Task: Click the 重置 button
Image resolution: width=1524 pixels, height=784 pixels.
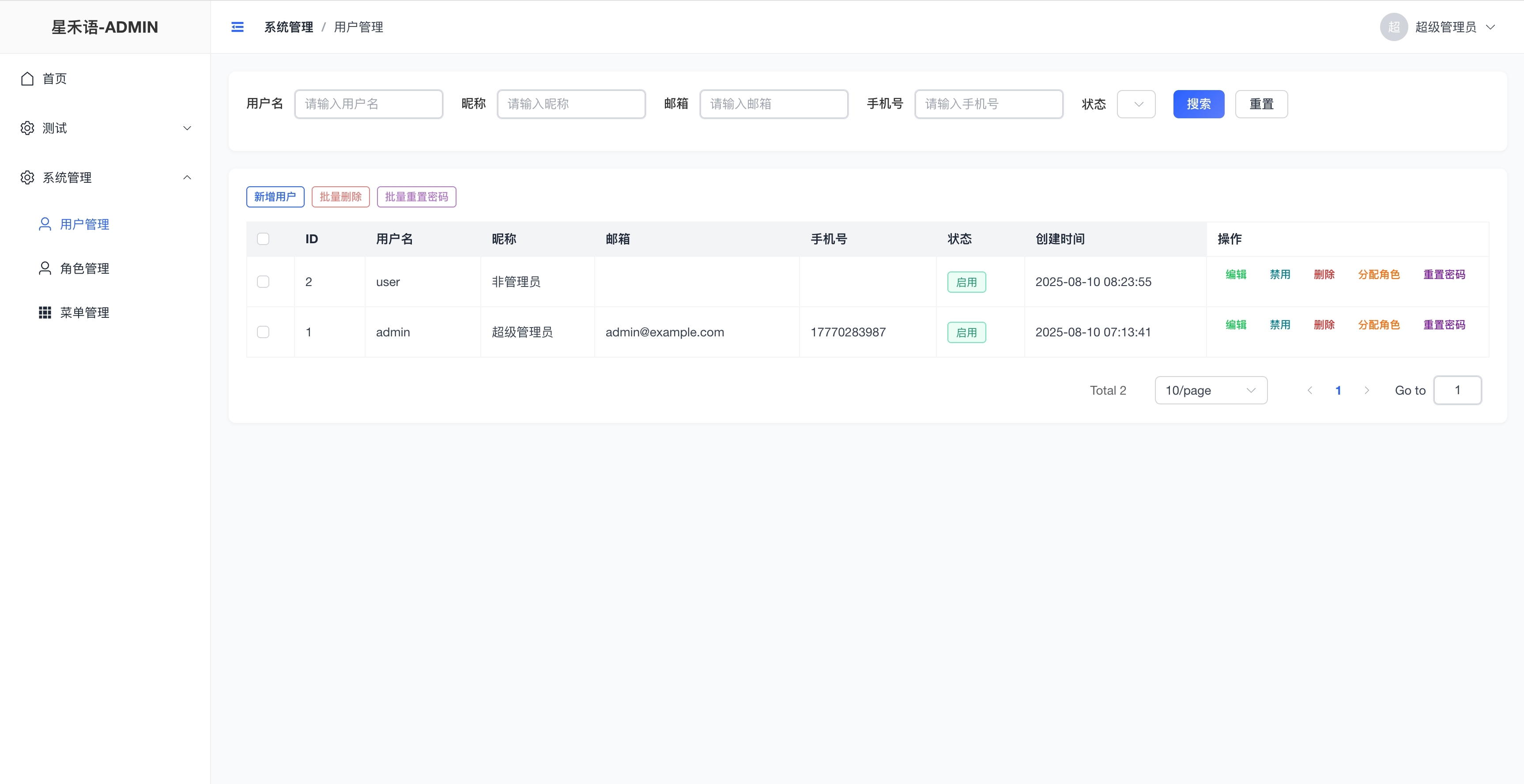Action: pos(1261,104)
